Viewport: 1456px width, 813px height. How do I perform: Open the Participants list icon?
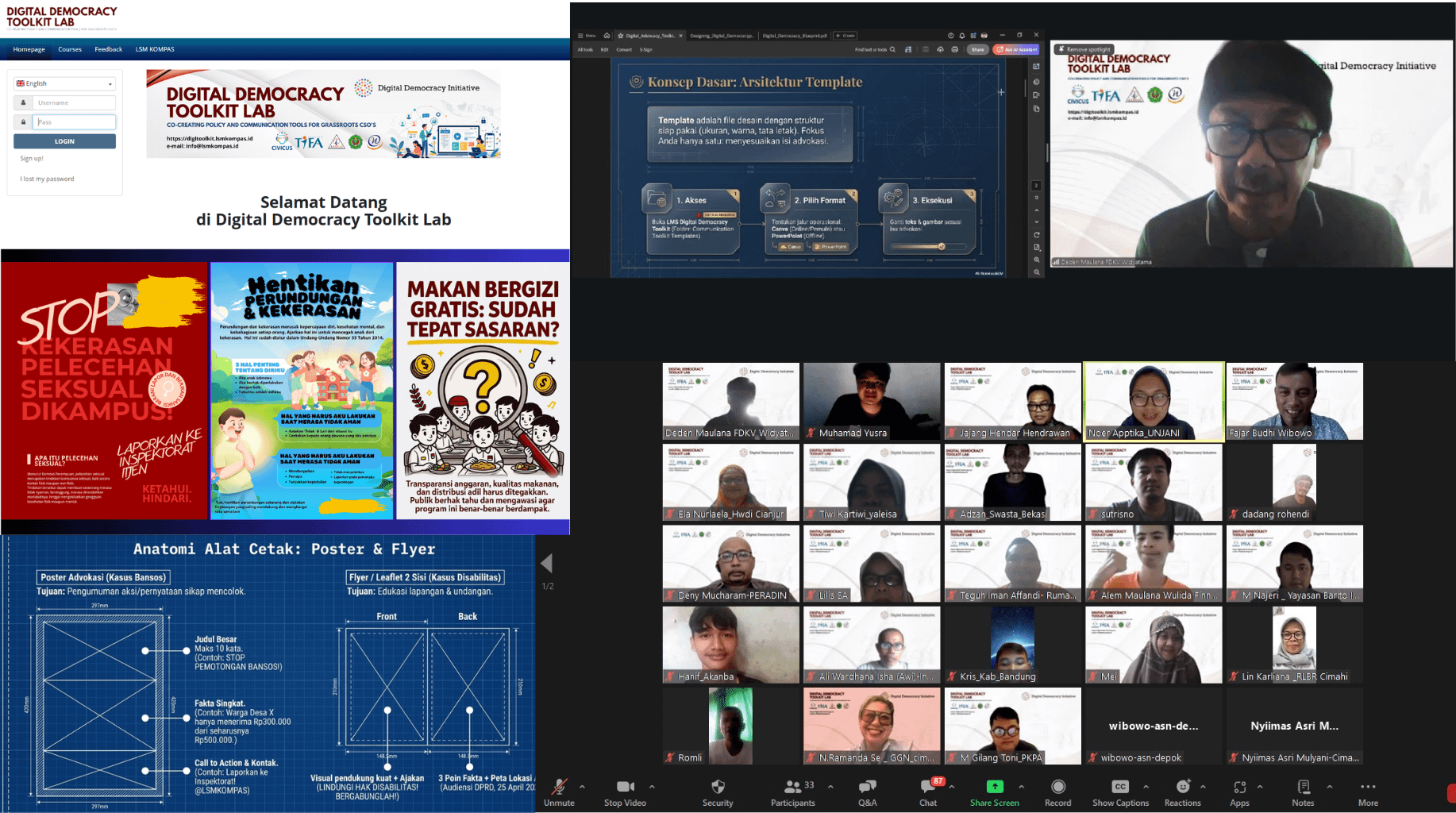[x=792, y=787]
